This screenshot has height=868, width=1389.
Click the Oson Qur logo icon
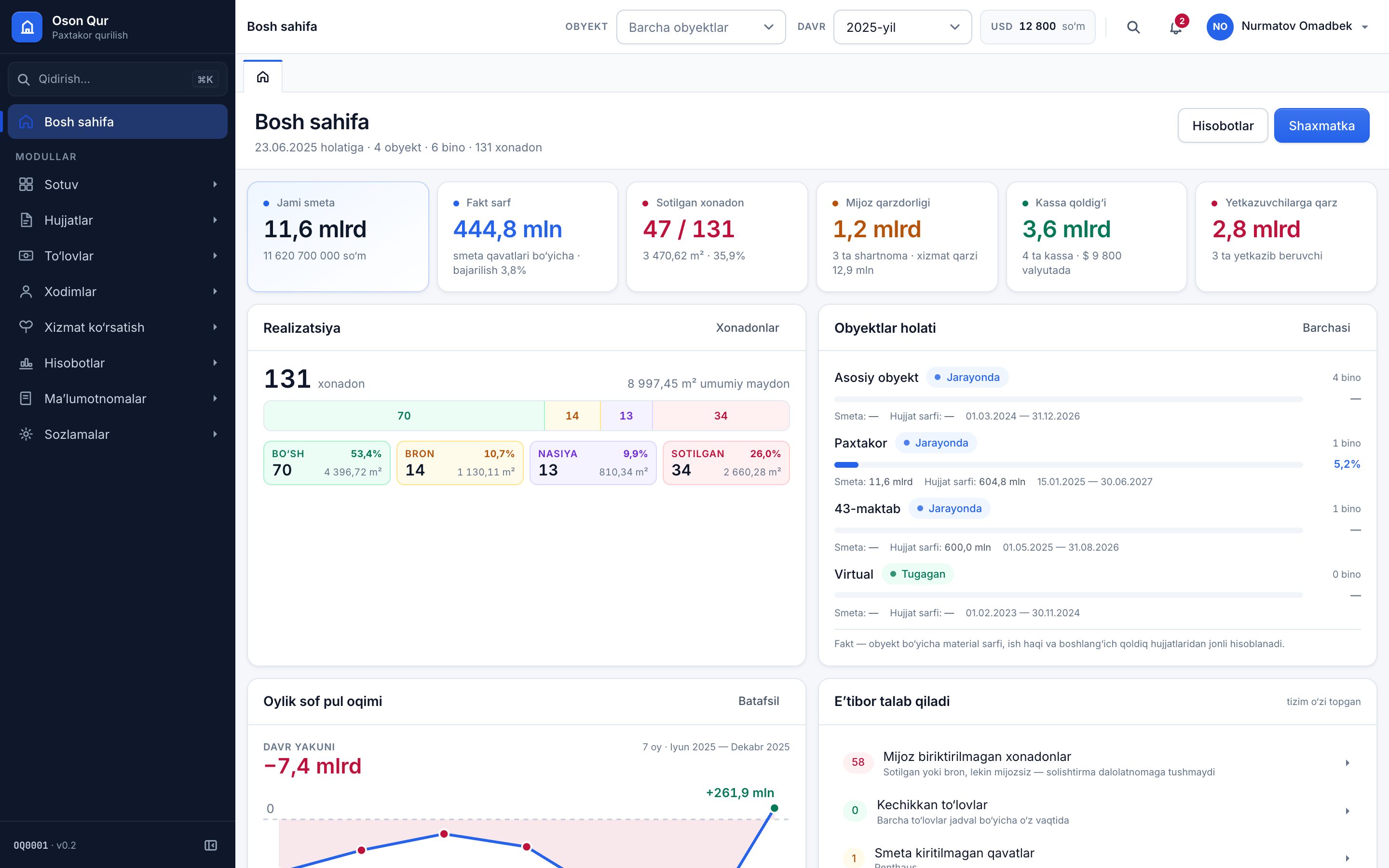[x=27, y=27]
